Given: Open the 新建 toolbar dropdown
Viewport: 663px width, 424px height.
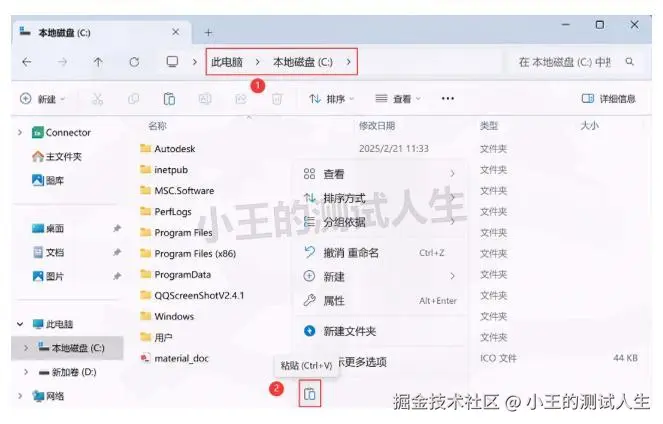Looking at the screenshot, I should [x=42, y=99].
